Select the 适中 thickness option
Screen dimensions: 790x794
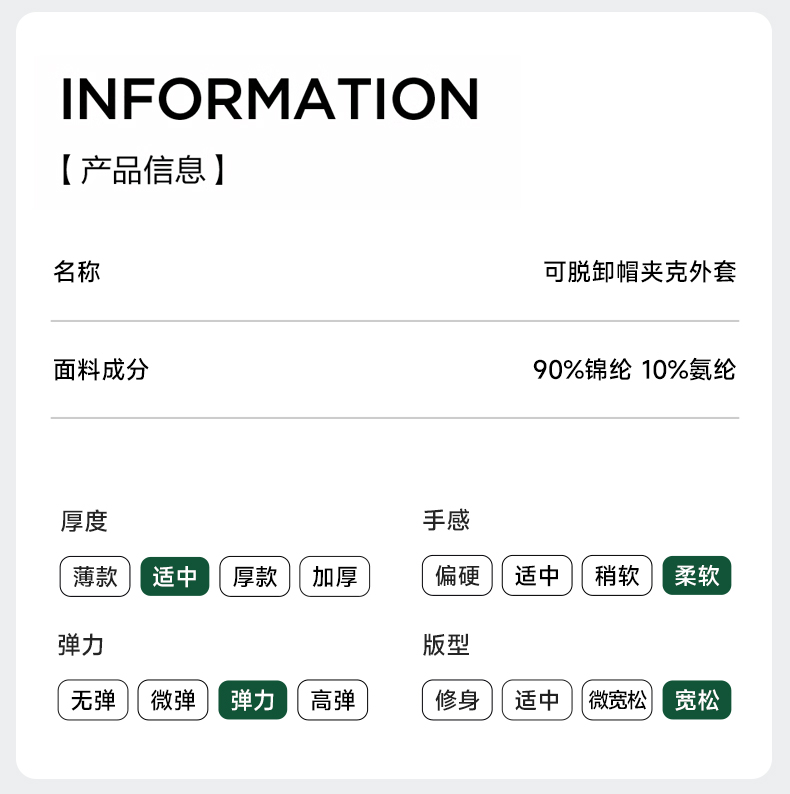(x=175, y=577)
